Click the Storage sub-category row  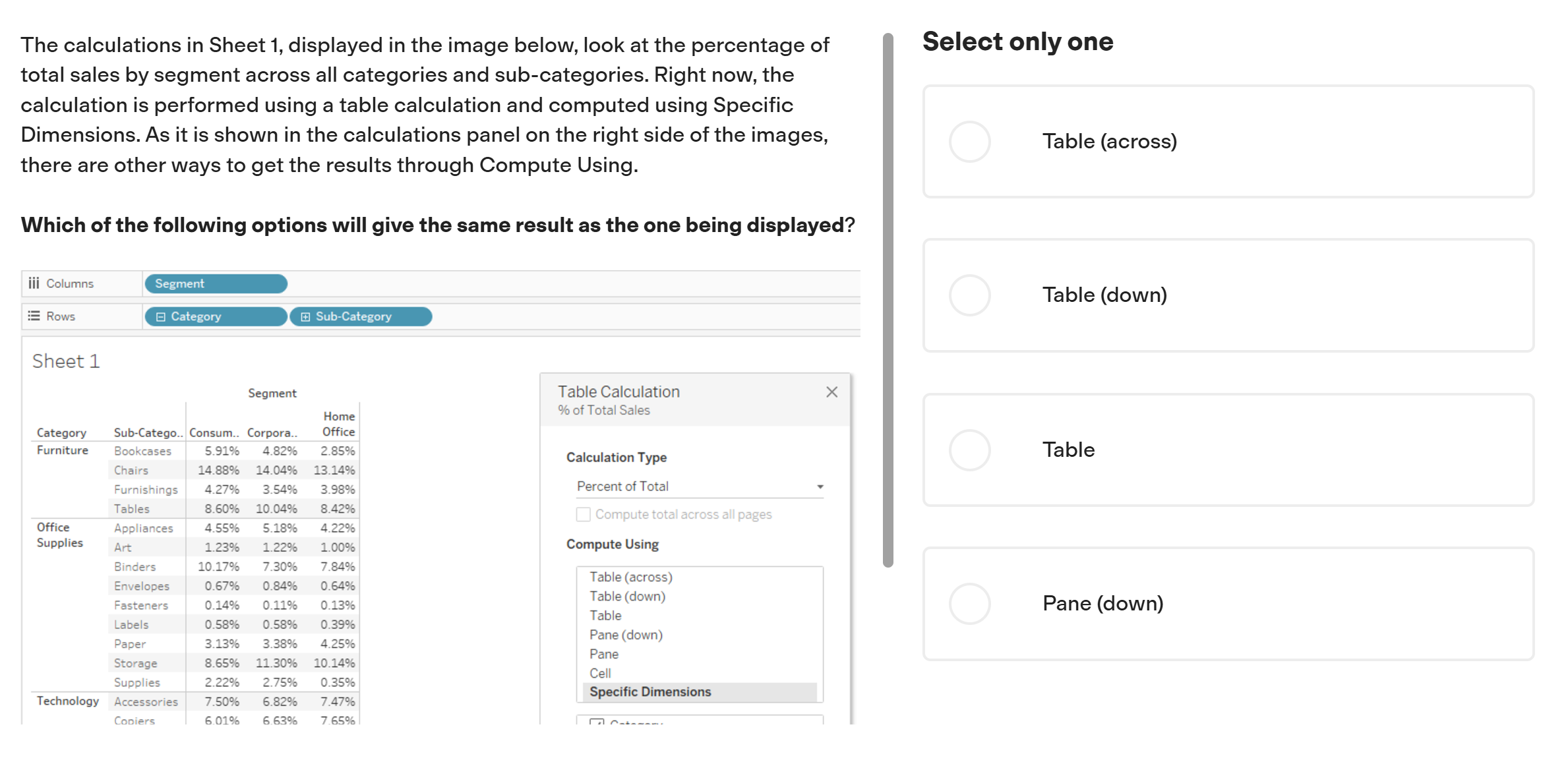(x=135, y=663)
